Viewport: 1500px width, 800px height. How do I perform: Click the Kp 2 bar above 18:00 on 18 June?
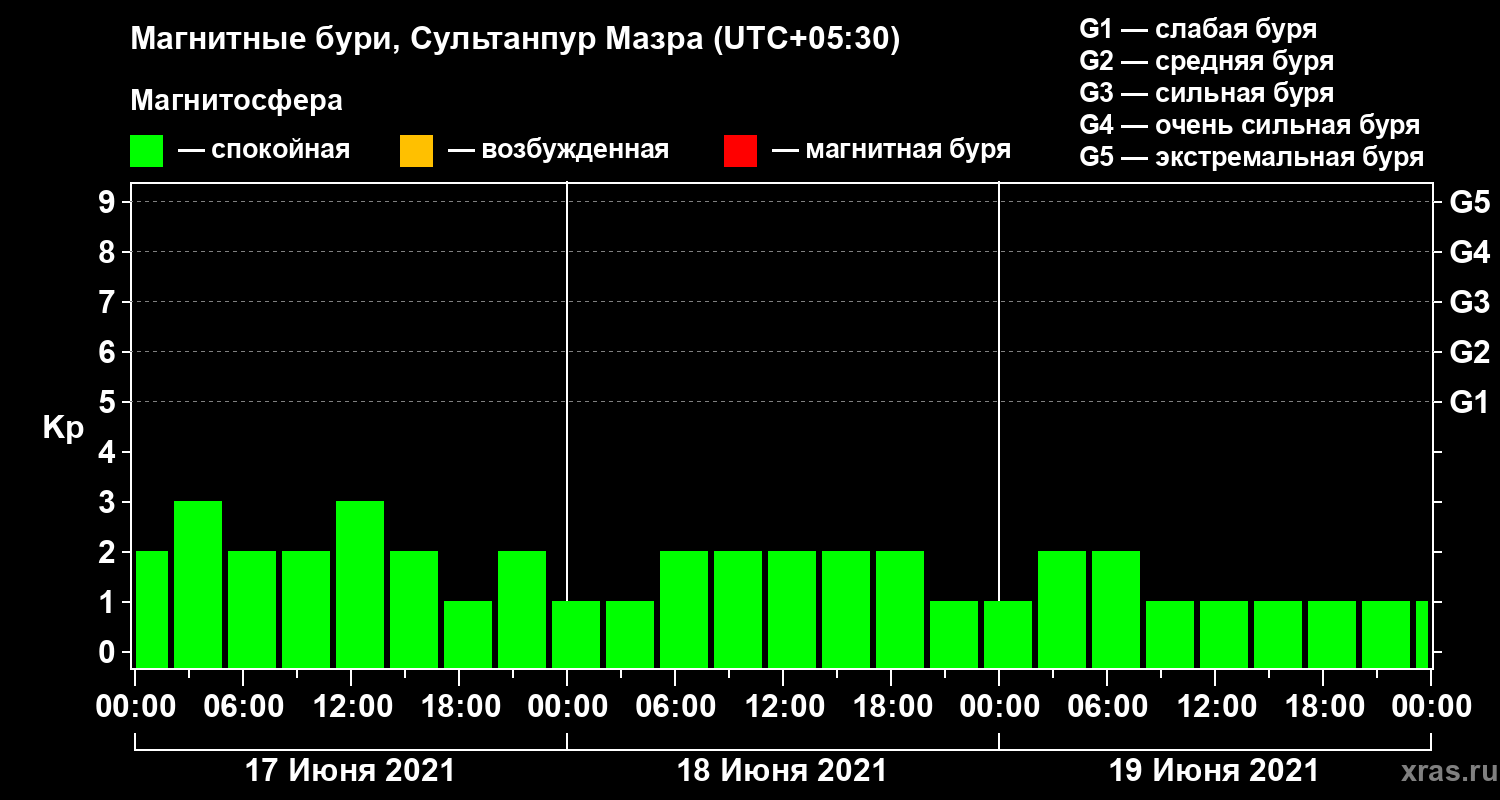[x=900, y=609]
